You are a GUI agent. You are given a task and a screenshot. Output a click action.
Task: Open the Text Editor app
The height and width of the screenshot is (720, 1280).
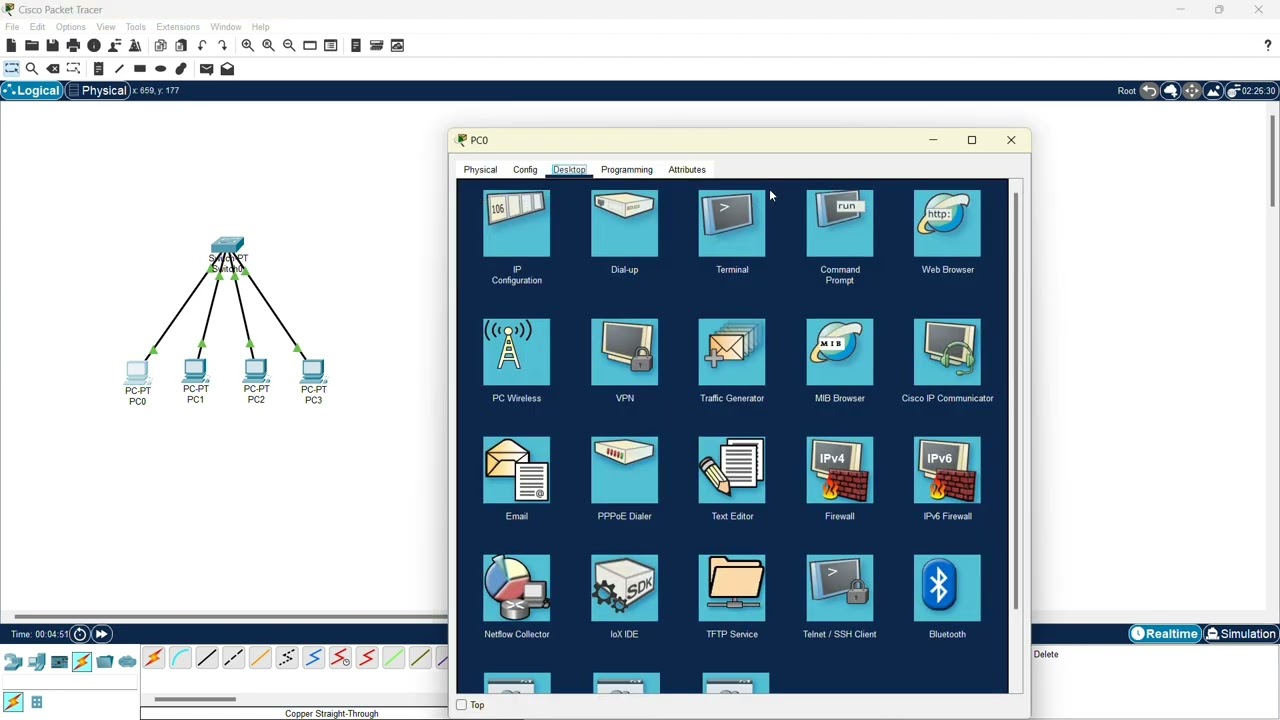[732, 470]
